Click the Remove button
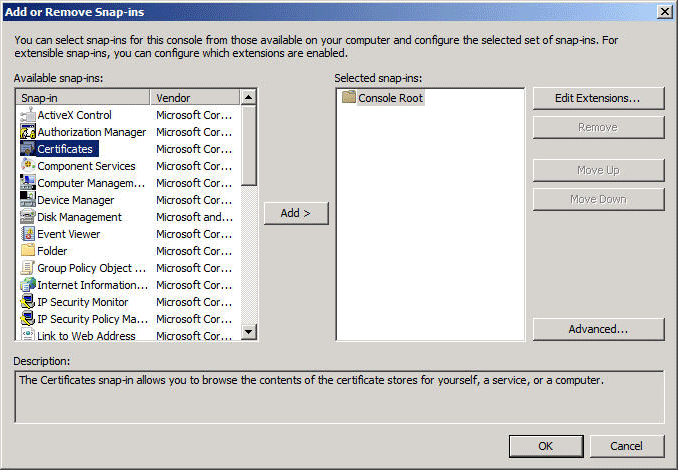The image size is (678, 470). click(598, 127)
